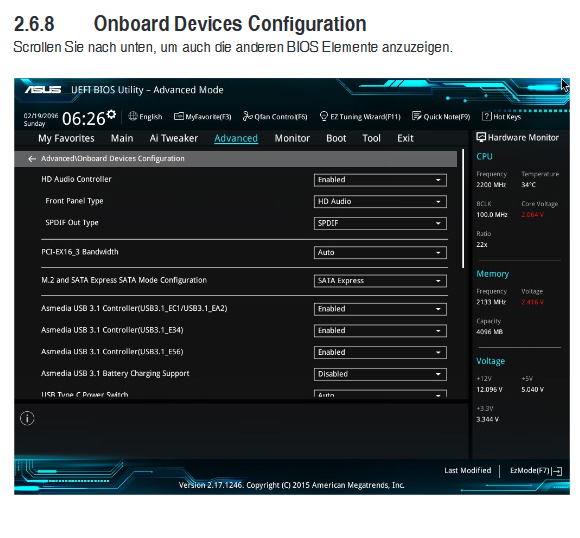Image resolution: width=580 pixels, height=538 pixels.
Task: Open Quick Note(F9) notepad icon
Action: click(417, 116)
